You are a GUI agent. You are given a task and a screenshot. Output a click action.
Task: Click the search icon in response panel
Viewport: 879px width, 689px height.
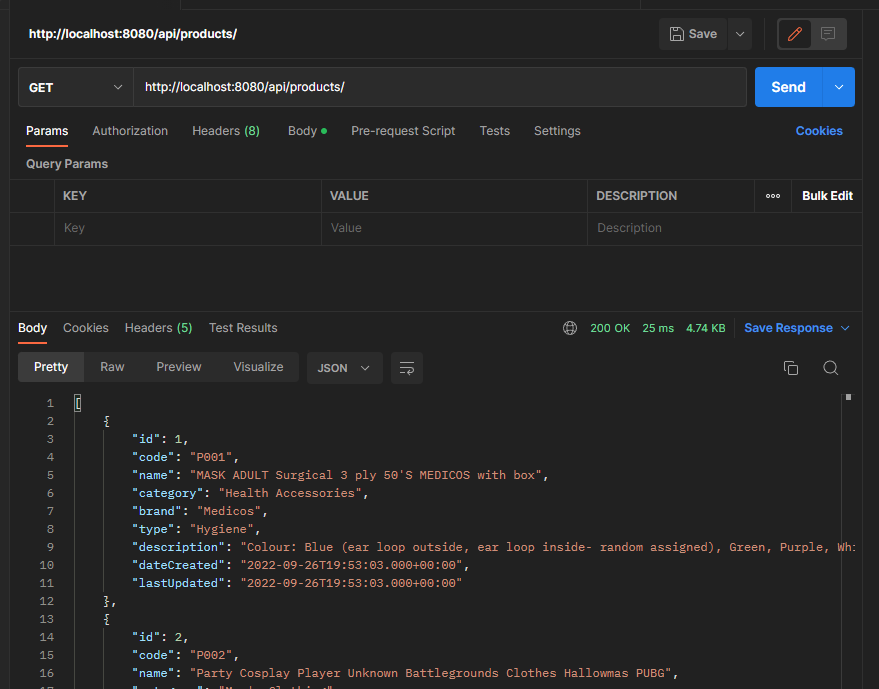click(x=830, y=368)
